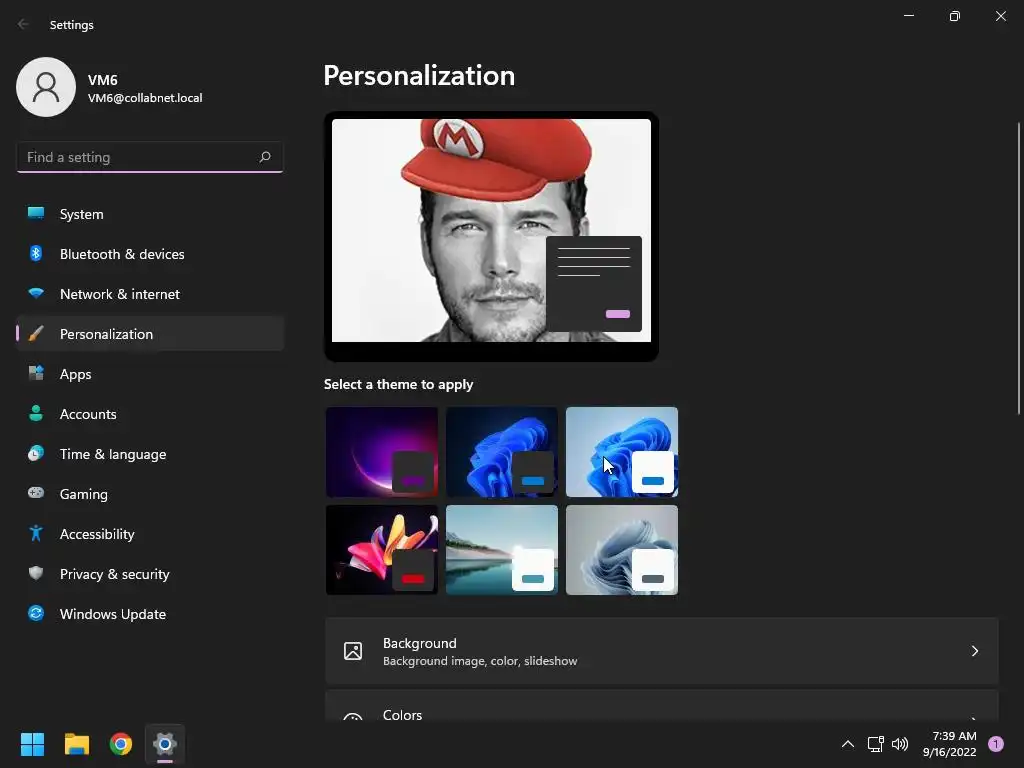Click the search magnifier icon
Screen dimensions: 1024x768
(264, 157)
